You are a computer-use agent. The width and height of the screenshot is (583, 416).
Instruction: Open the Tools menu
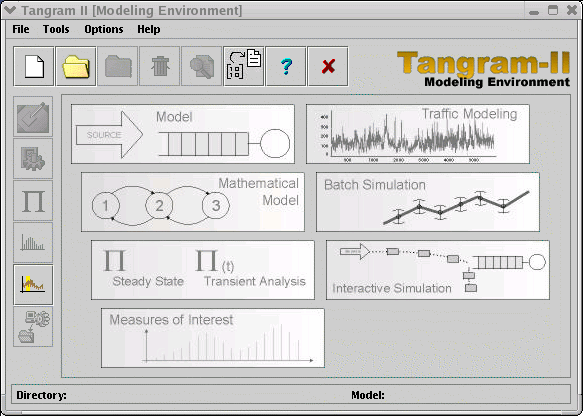[56, 29]
